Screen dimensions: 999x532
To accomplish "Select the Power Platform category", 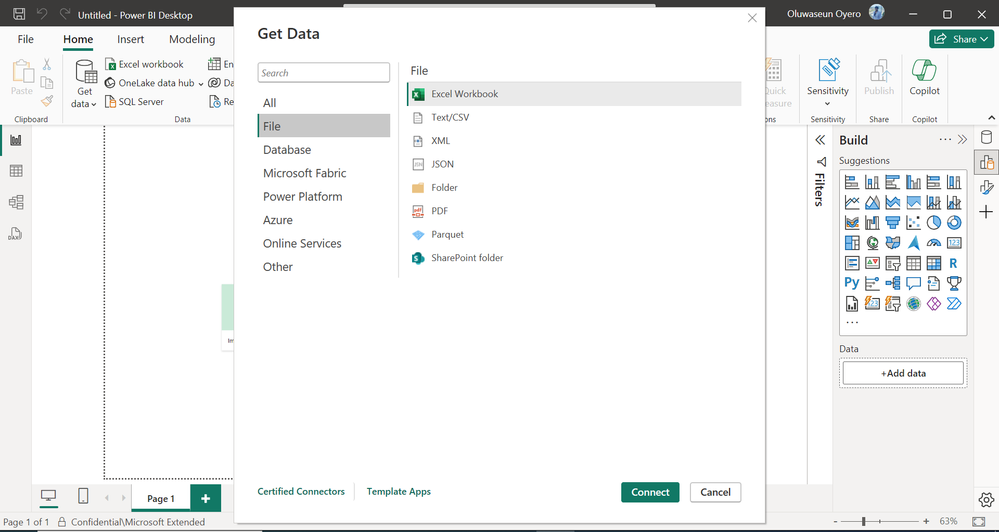I will [x=324, y=197].
